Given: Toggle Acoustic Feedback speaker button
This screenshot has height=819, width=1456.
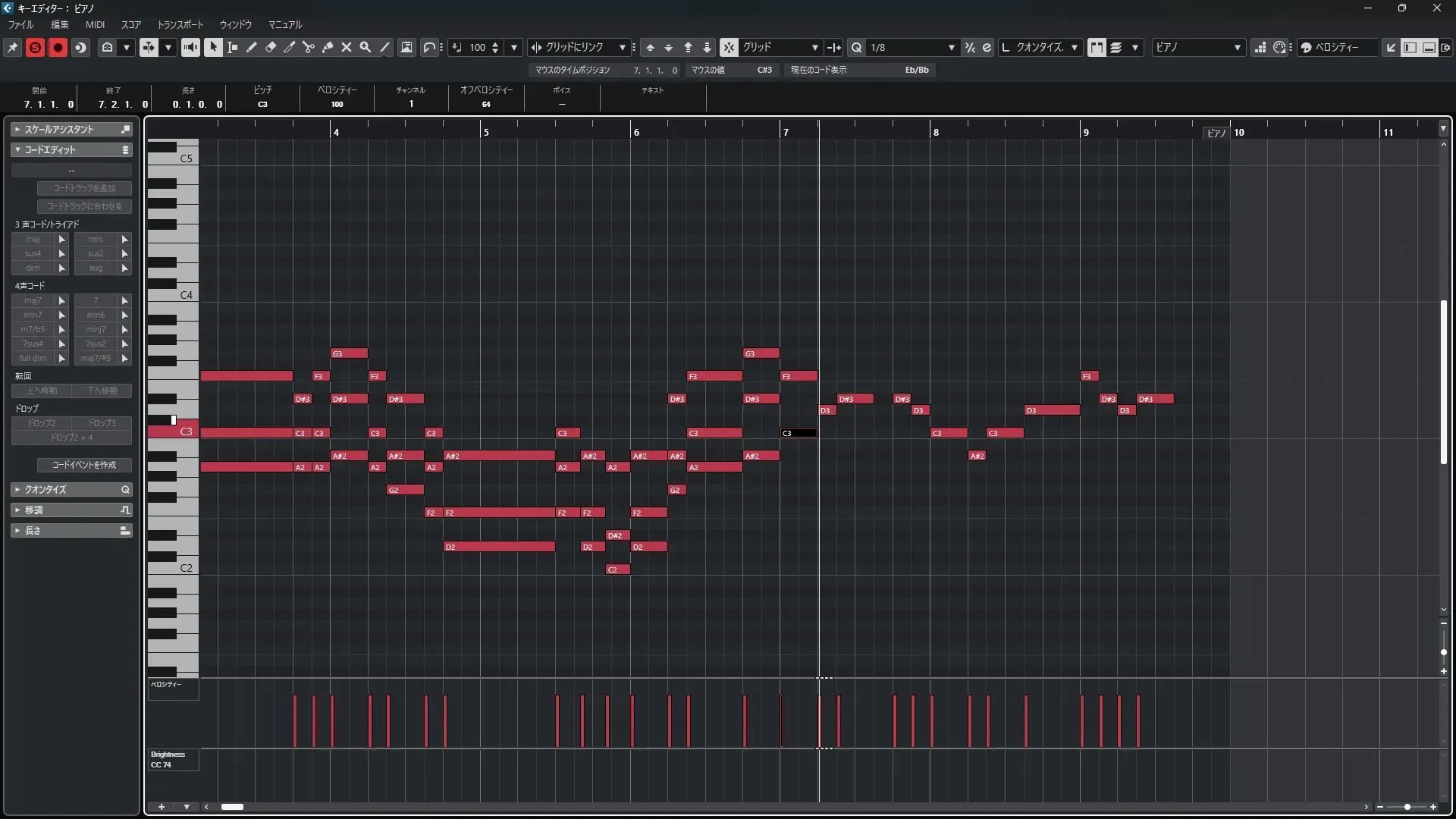Looking at the screenshot, I should click(190, 47).
